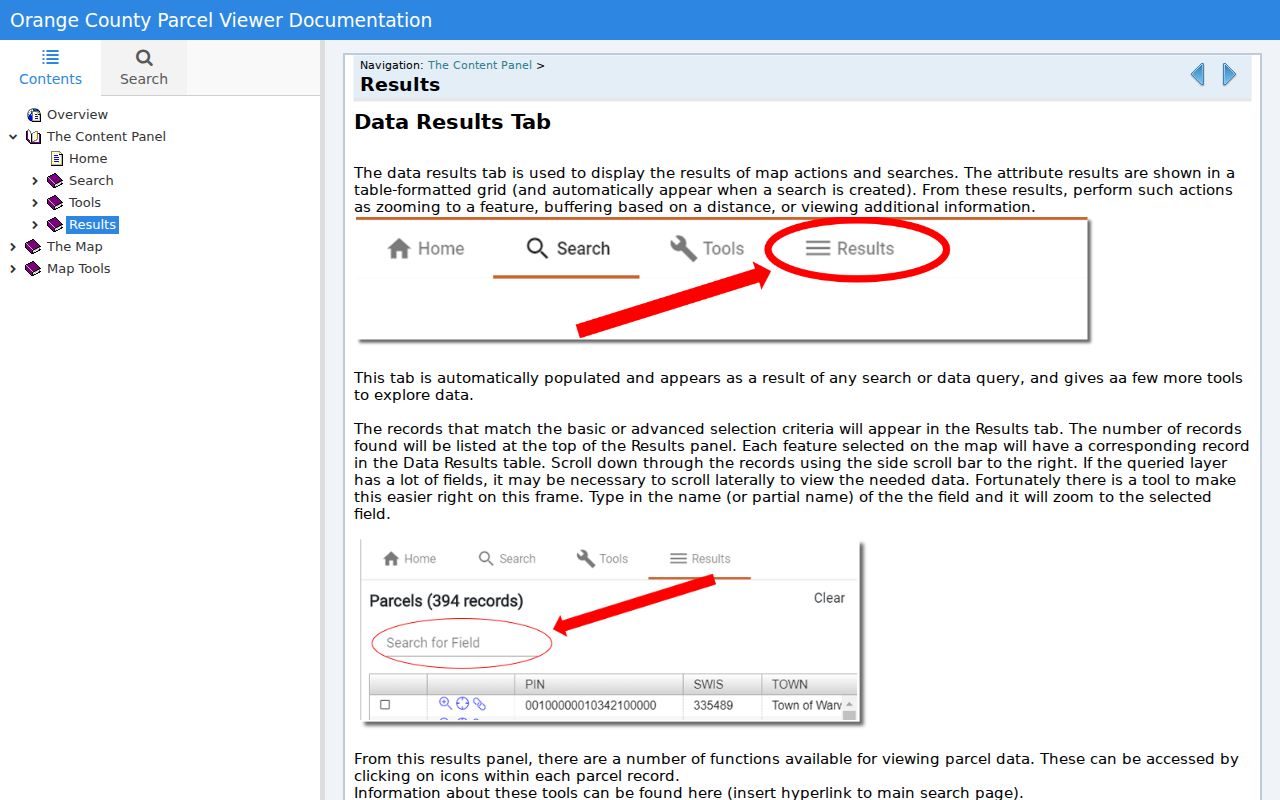Screen dimensions: 1280x800
Task: Click the book icon next to highlighted Results
Action: click(55, 225)
